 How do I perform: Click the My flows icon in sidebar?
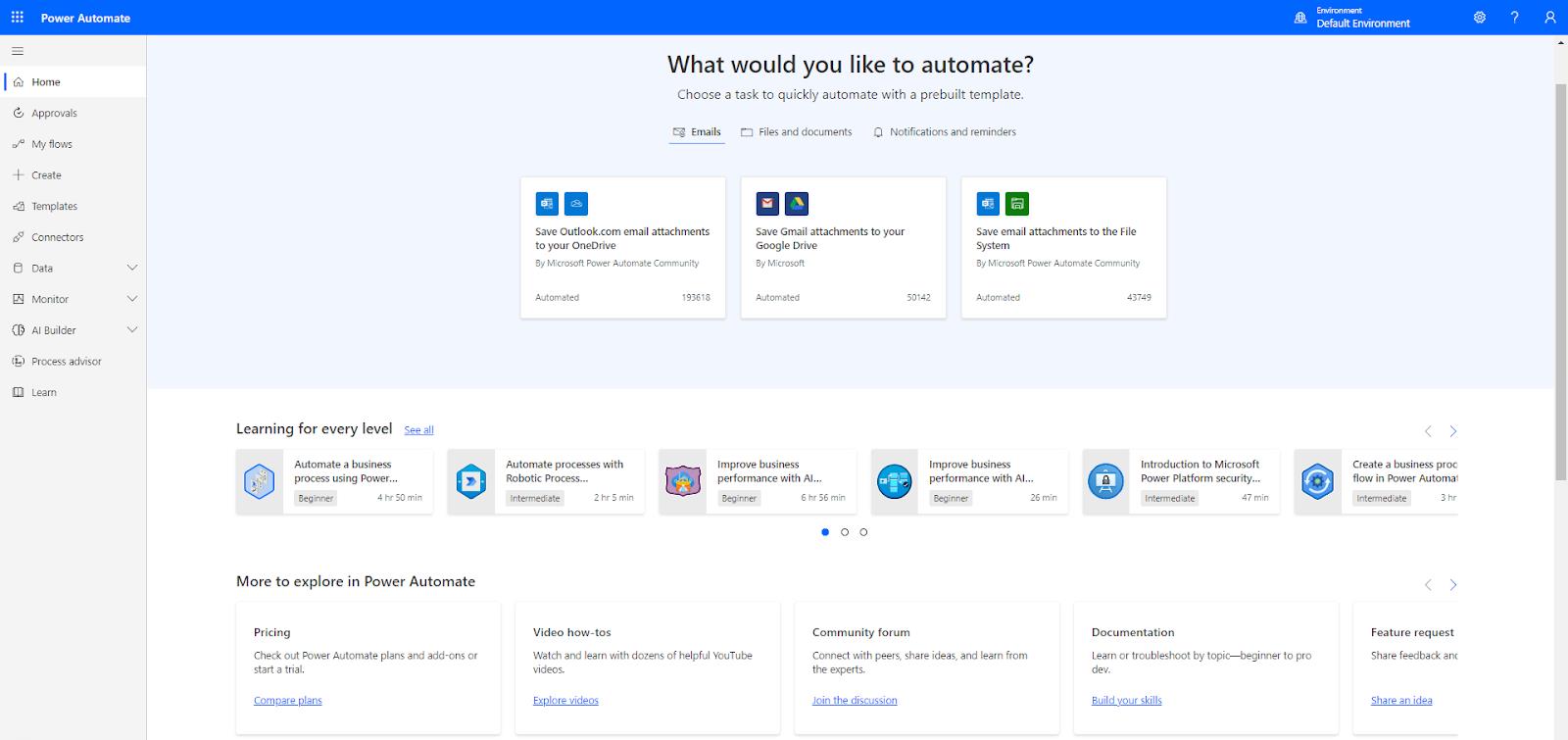coord(19,144)
